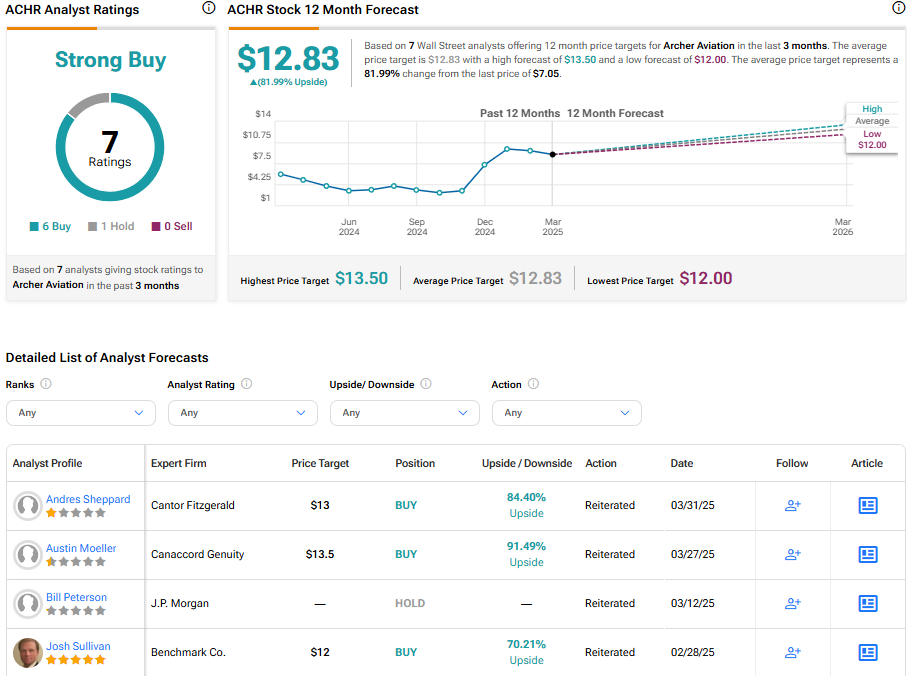Click Andres Sheppard's avatar icon
This screenshot has width=907, height=676.
pos(28,506)
